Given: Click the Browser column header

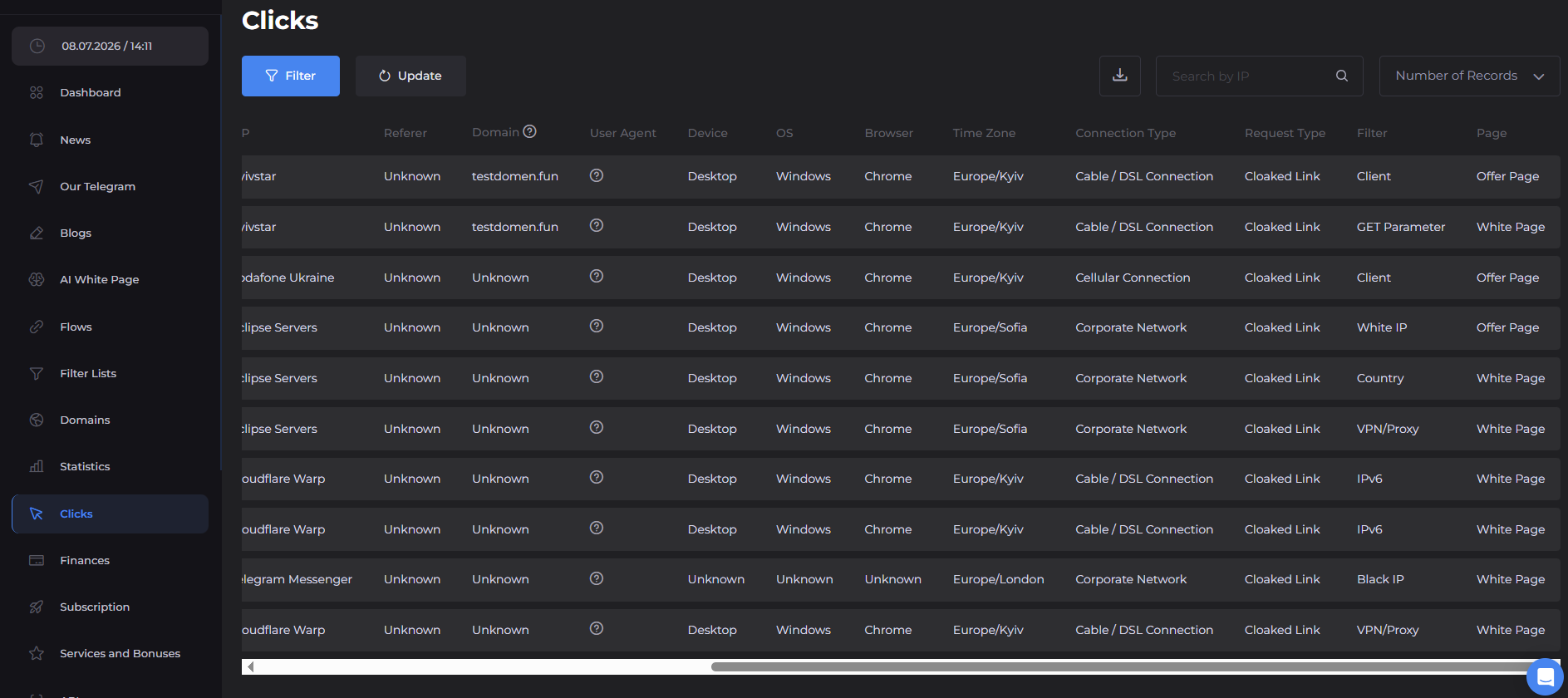Looking at the screenshot, I should click(x=888, y=133).
